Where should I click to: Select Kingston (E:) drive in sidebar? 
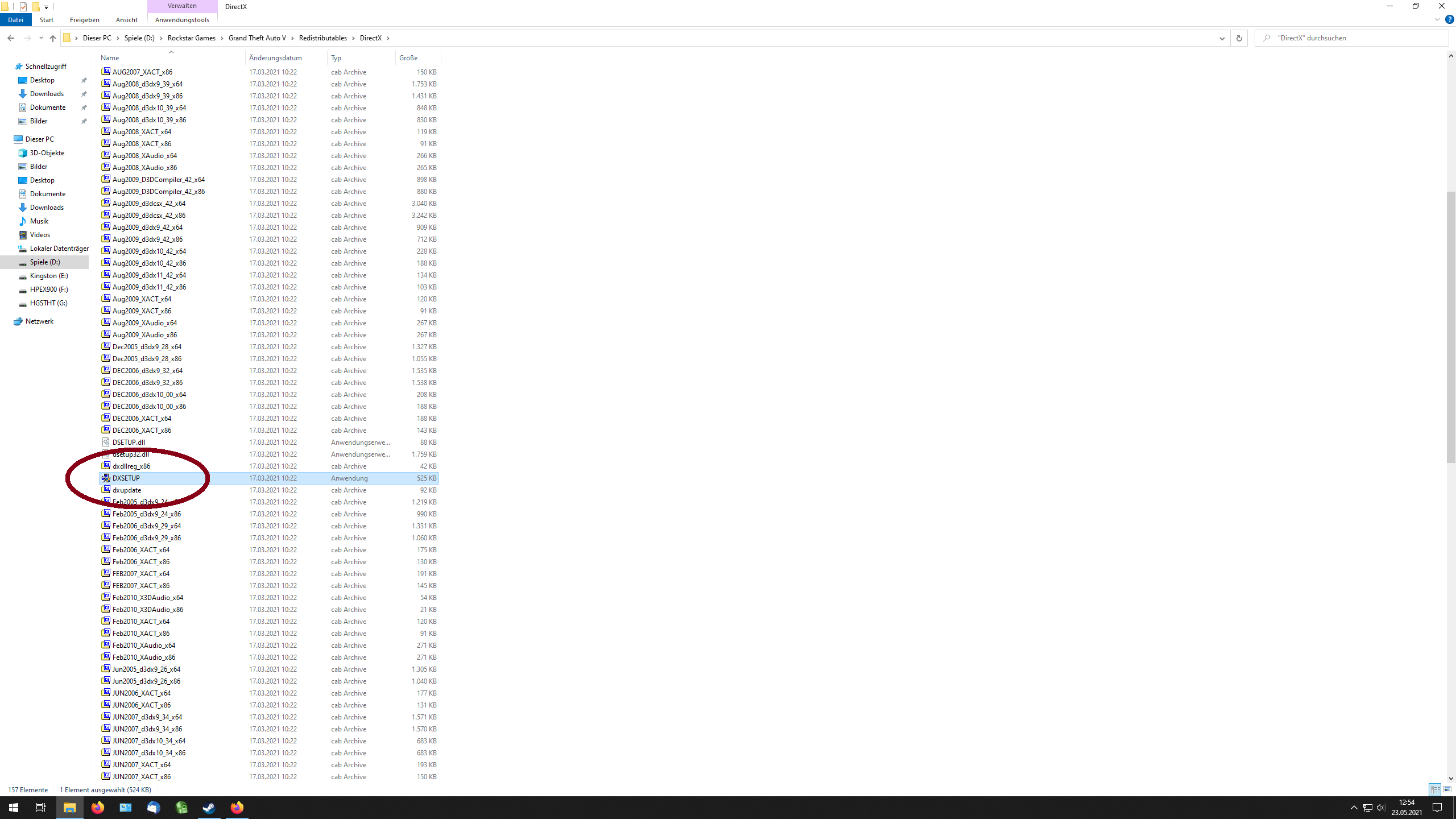click(x=49, y=276)
